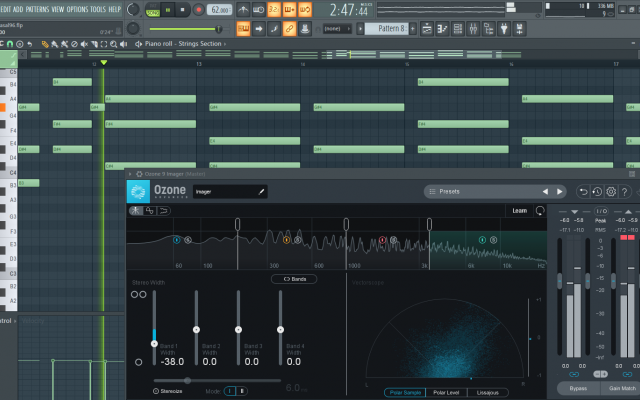The height and width of the screenshot is (400, 640).
Task: Open the HELP menu
Action: pos(115,9)
